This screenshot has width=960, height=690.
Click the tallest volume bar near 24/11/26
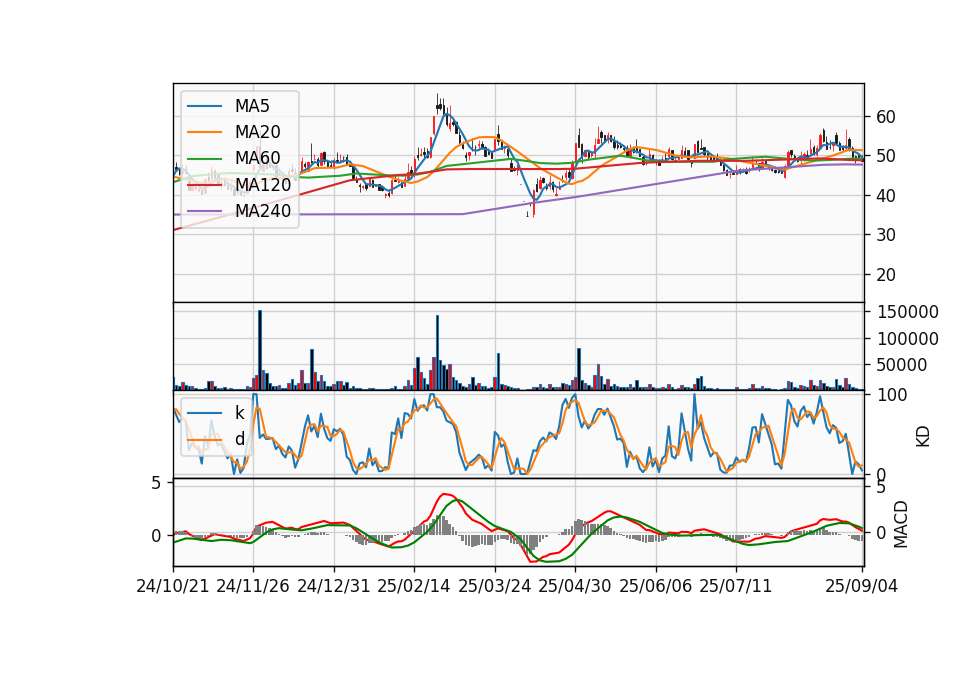[x=260, y=350]
